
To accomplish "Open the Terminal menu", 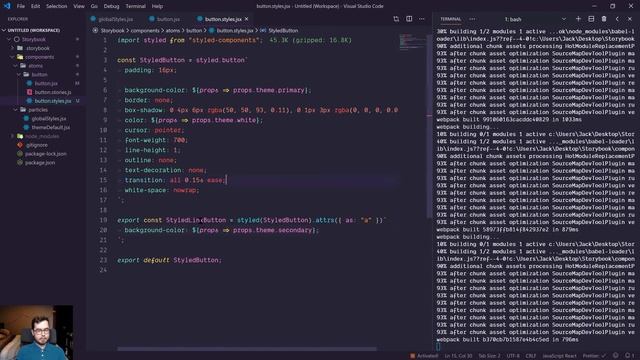I will pos(136,6).
